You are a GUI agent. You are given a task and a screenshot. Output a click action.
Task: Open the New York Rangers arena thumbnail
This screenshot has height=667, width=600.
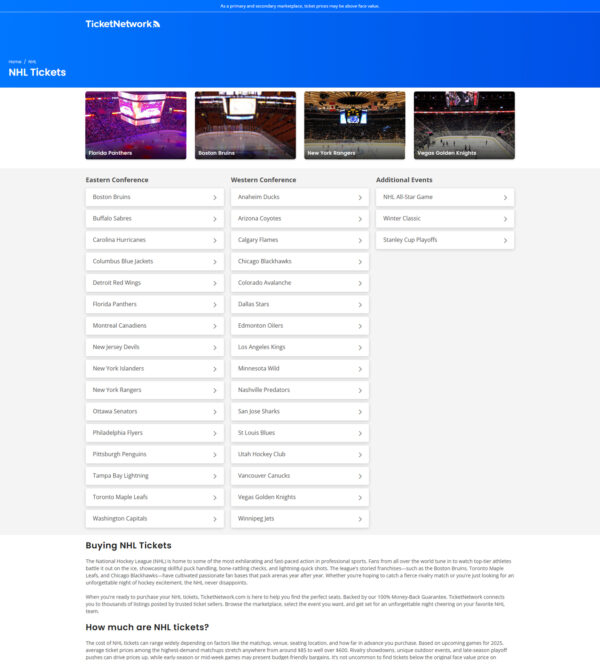coord(354,125)
